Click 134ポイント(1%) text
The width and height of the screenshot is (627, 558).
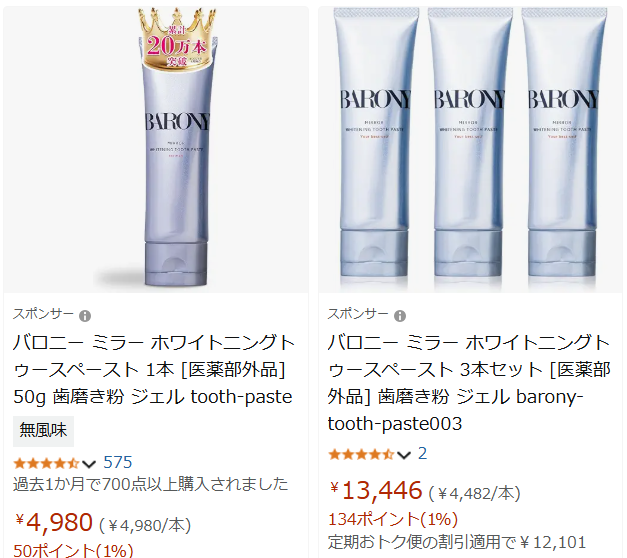[393, 520]
